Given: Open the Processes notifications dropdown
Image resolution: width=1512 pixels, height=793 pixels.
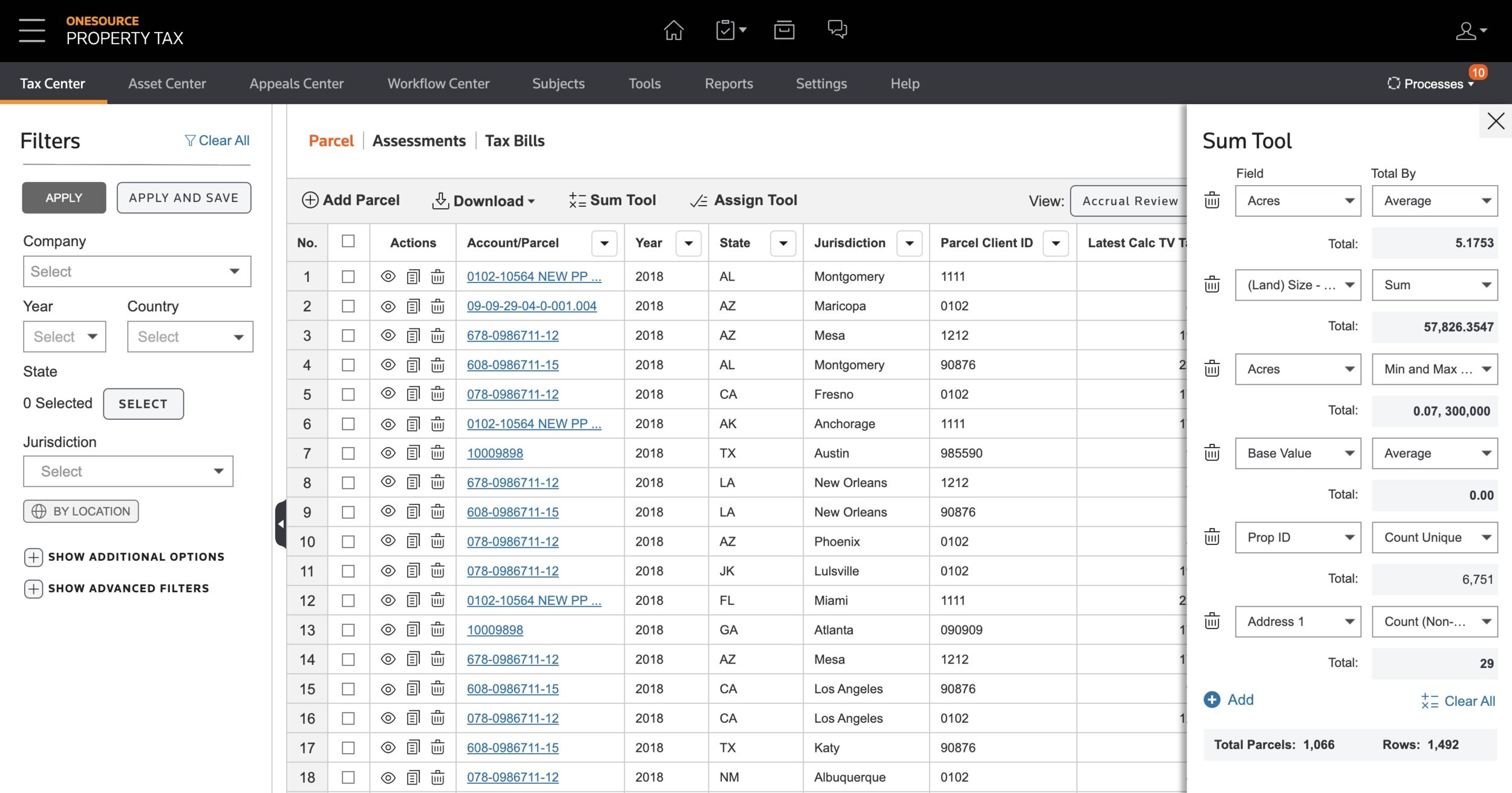Looking at the screenshot, I should (x=1431, y=83).
